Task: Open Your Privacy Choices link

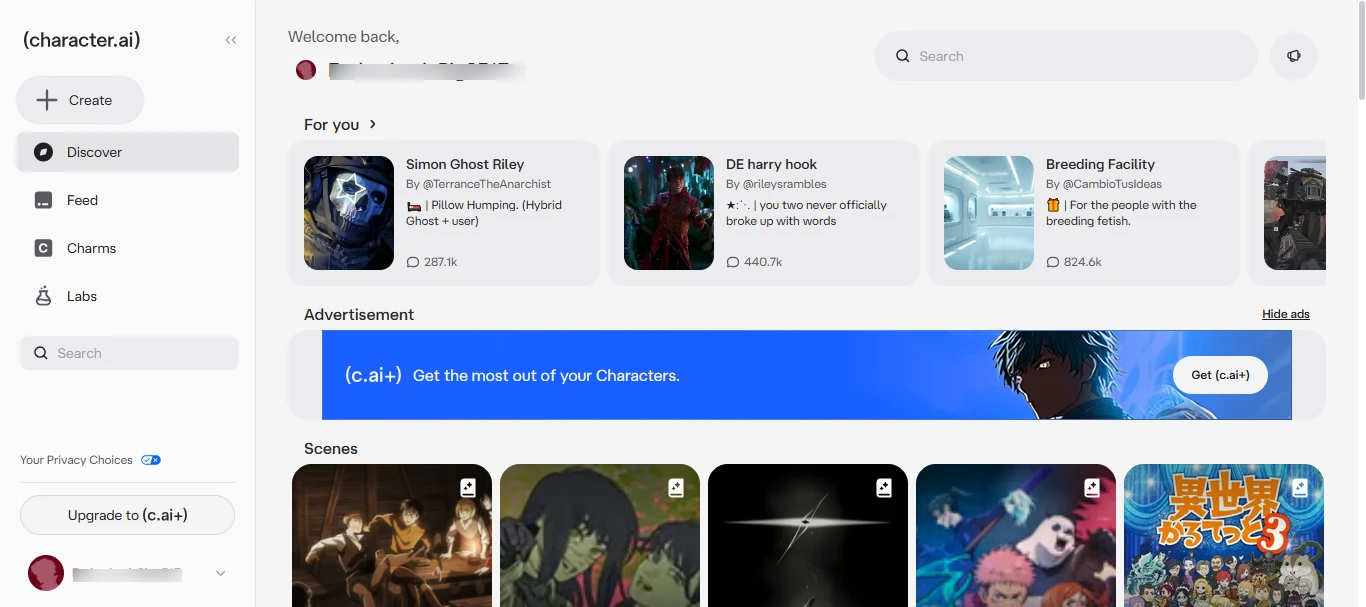Action: pyautogui.click(x=76, y=460)
